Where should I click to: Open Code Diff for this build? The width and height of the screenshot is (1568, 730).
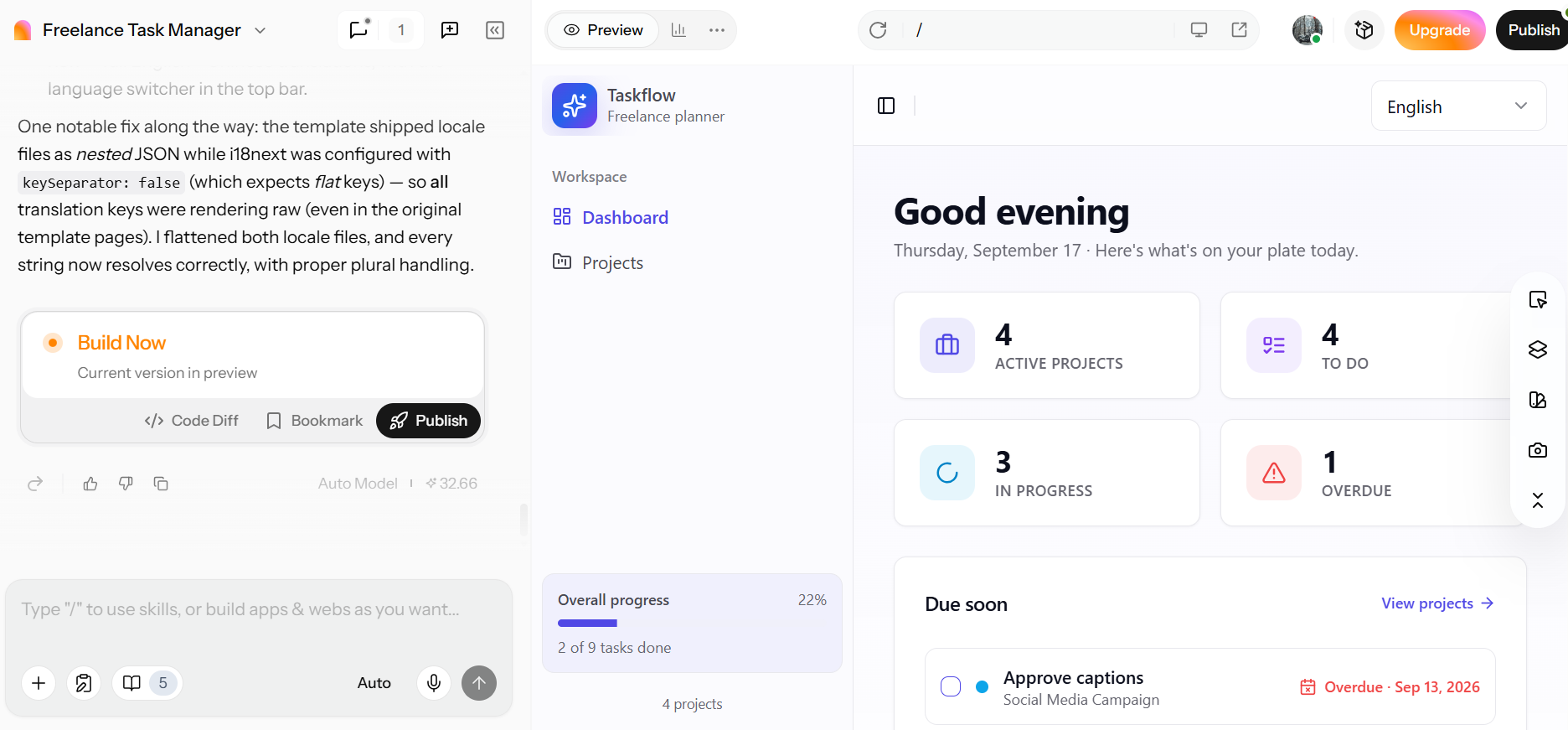click(x=192, y=421)
